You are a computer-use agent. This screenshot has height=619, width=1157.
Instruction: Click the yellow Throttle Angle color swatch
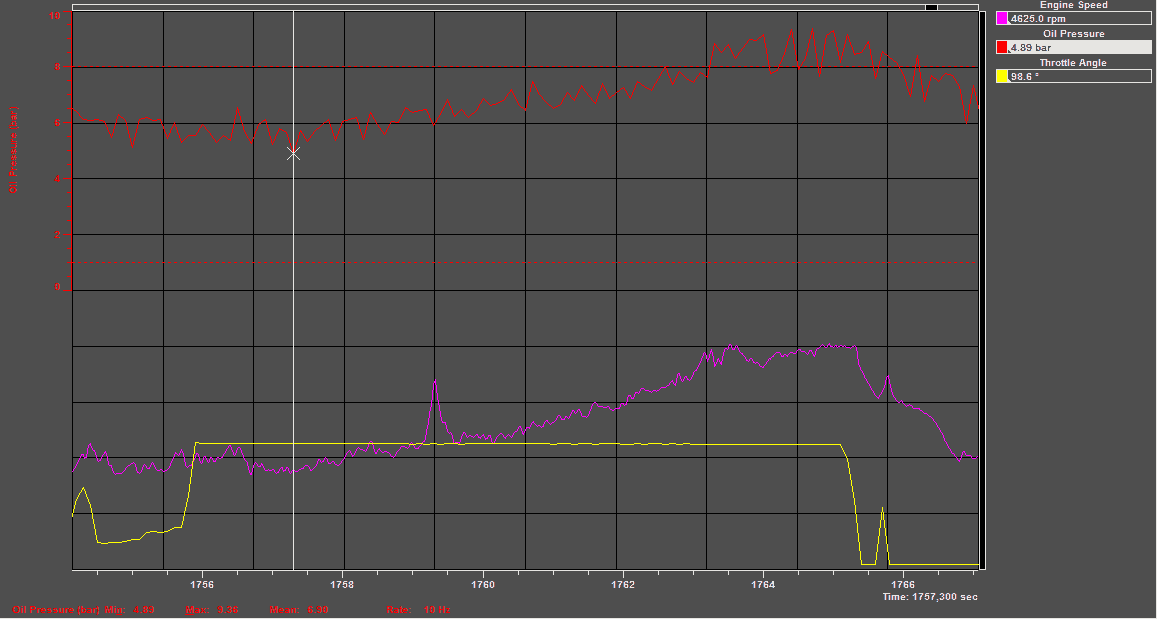point(1002,76)
